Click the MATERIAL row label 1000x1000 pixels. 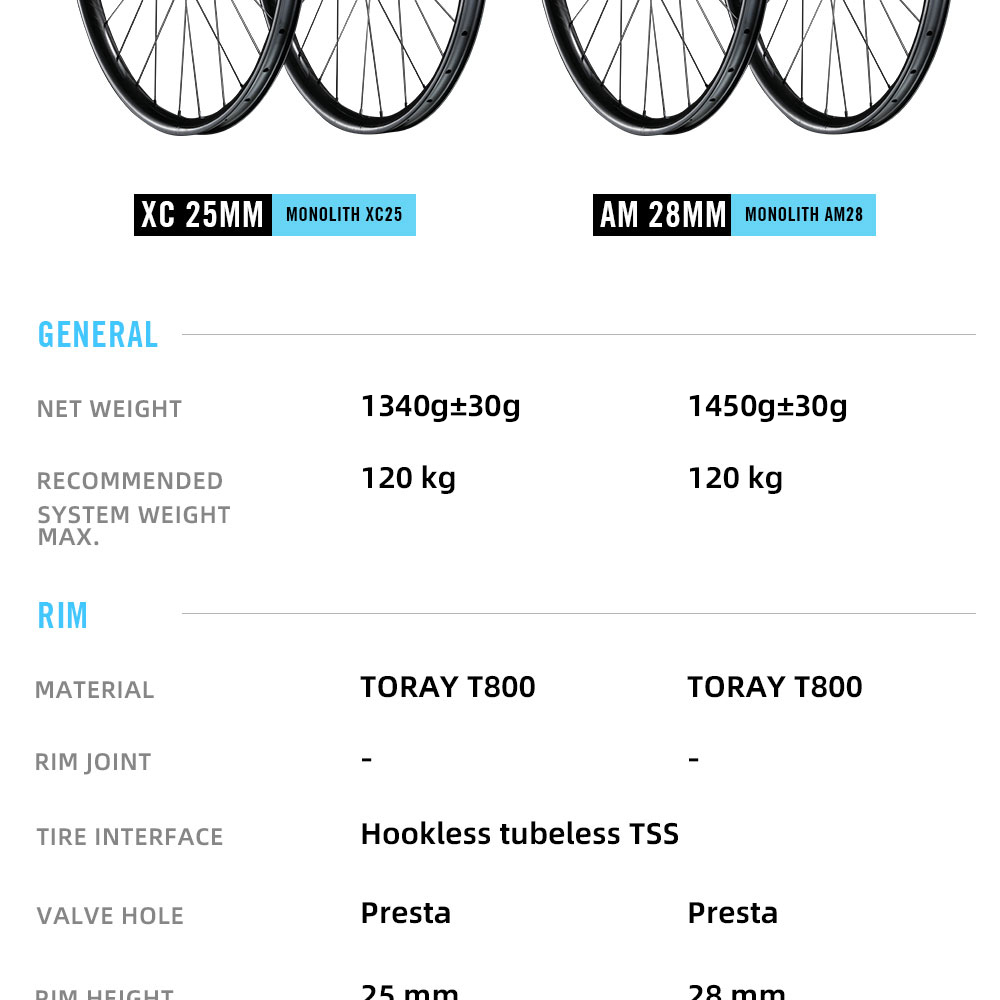click(x=95, y=690)
